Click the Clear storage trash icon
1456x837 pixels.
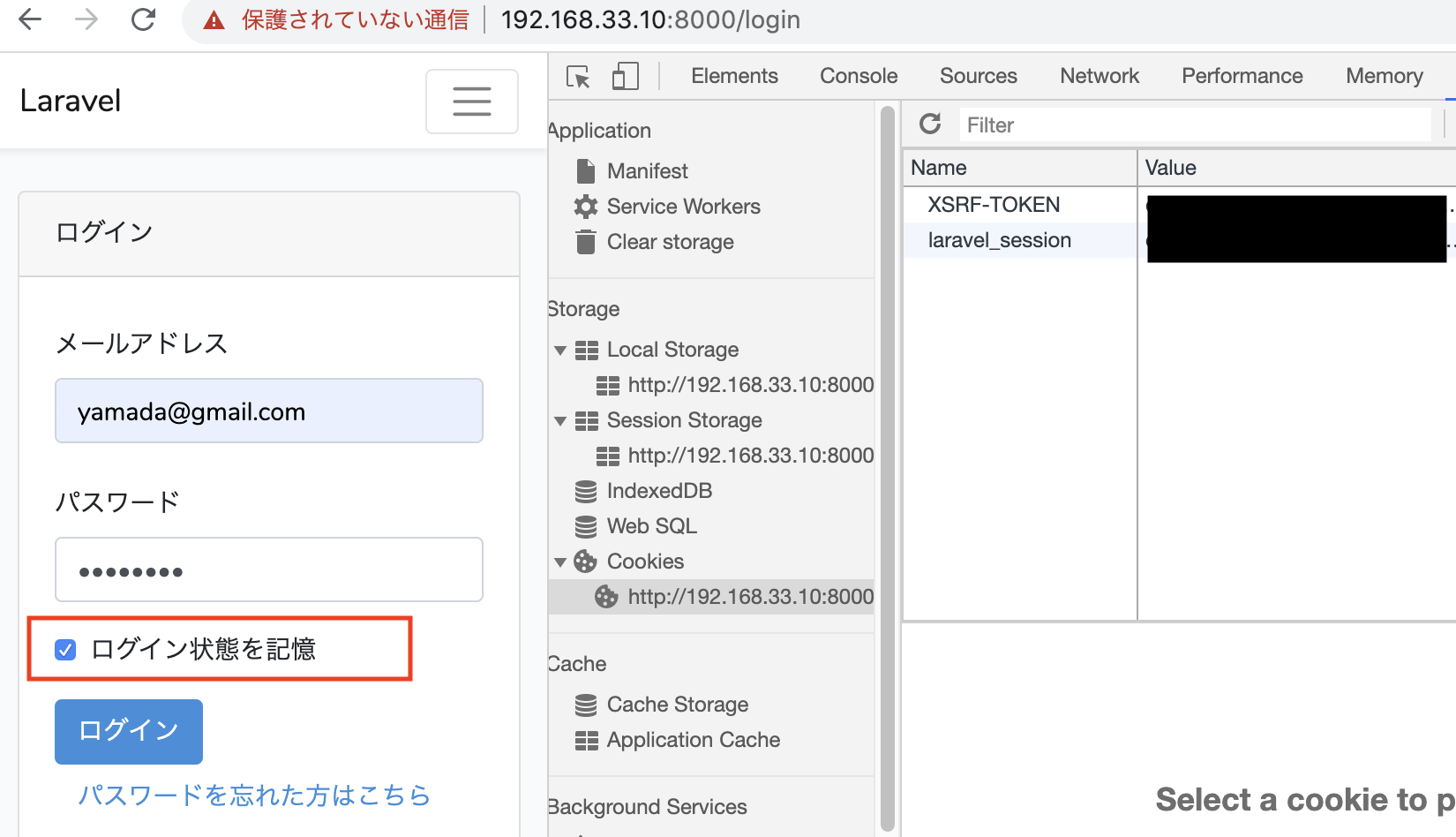click(x=585, y=241)
